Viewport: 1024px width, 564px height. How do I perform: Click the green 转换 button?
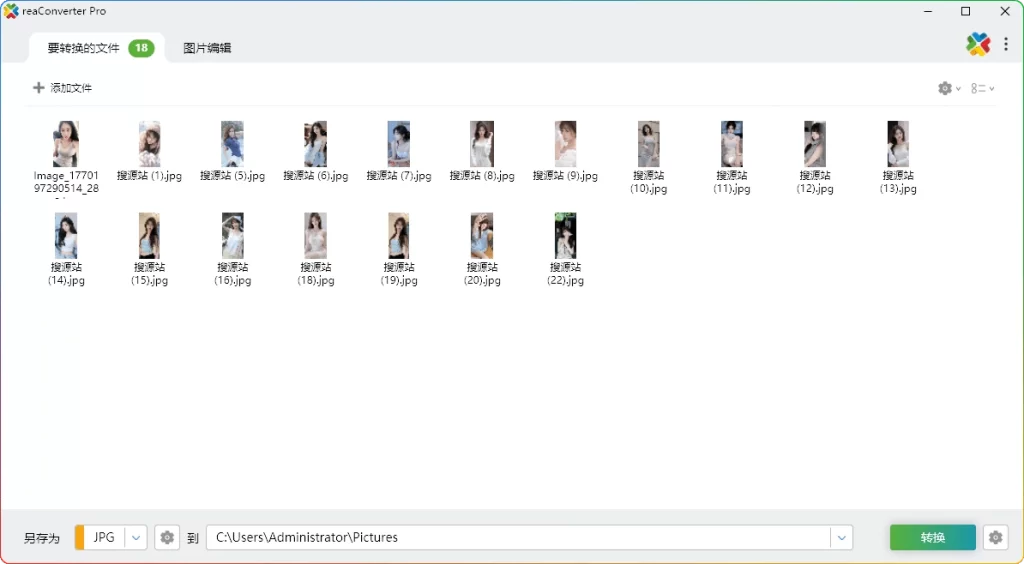[x=933, y=537]
